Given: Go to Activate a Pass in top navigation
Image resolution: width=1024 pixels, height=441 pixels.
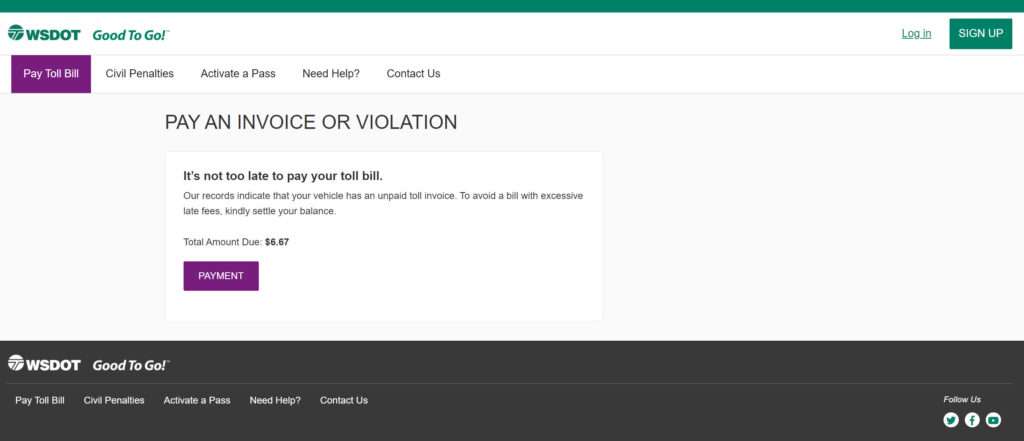Looking at the screenshot, I should [238, 74].
